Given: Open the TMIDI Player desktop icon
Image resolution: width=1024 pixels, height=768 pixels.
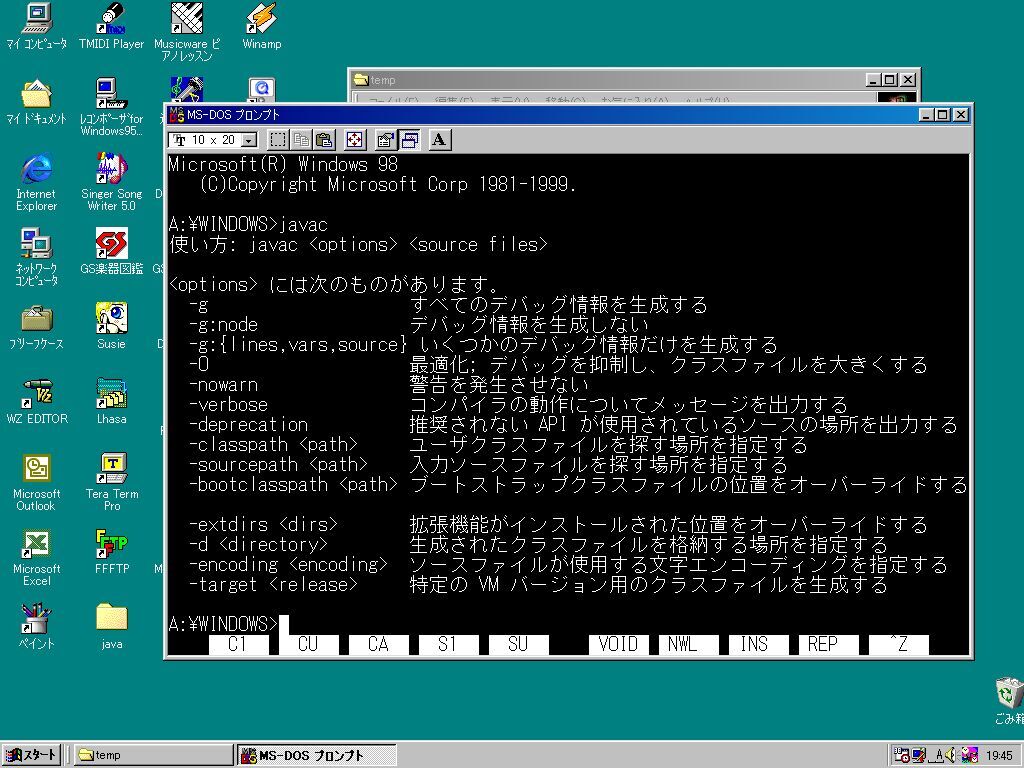Looking at the screenshot, I should [x=111, y=26].
